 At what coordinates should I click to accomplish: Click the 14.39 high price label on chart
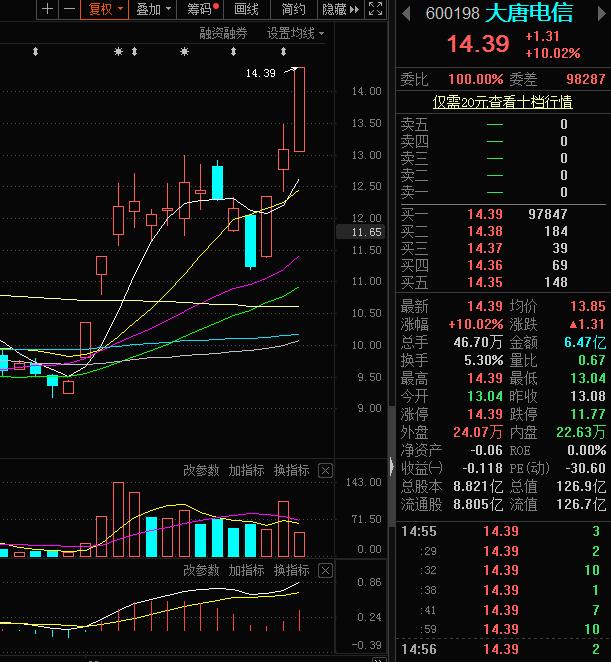[x=261, y=73]
